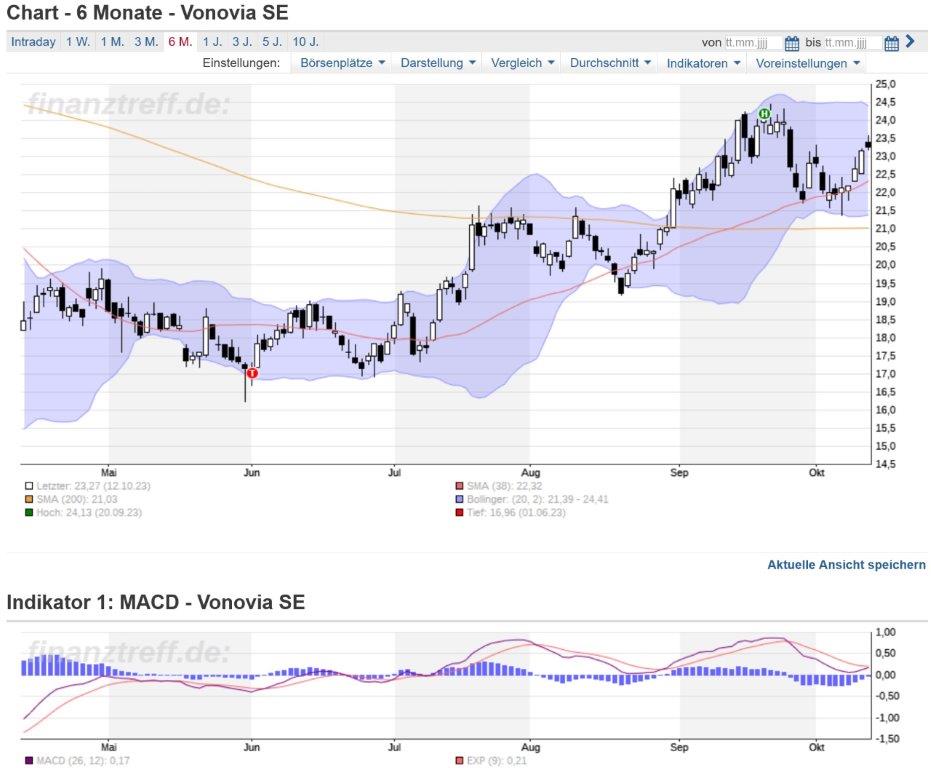Click the 1,00 MACD axis label
931x768 pixels.
(885, 632)
